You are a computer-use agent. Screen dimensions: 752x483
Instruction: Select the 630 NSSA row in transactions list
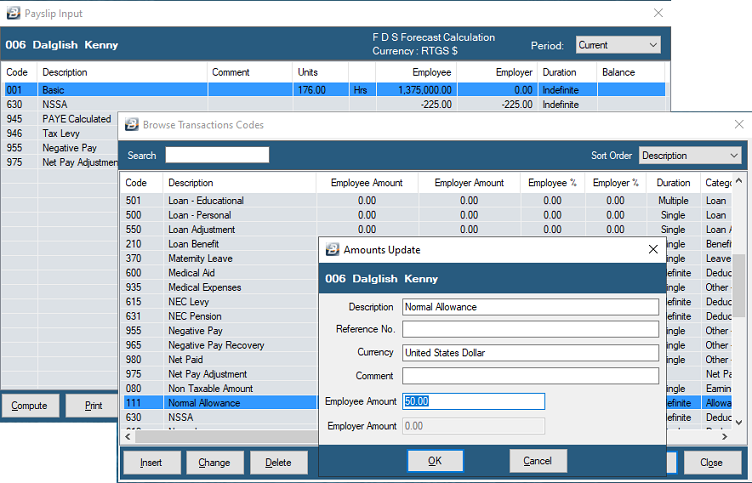coord(221,417)
